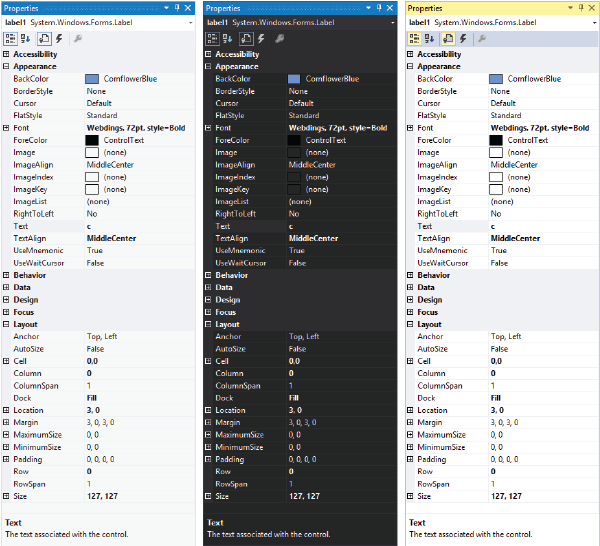Click ForeColor black swatch in left light panel
This screenshot has width=600, height=546.
tap(92, 140)
